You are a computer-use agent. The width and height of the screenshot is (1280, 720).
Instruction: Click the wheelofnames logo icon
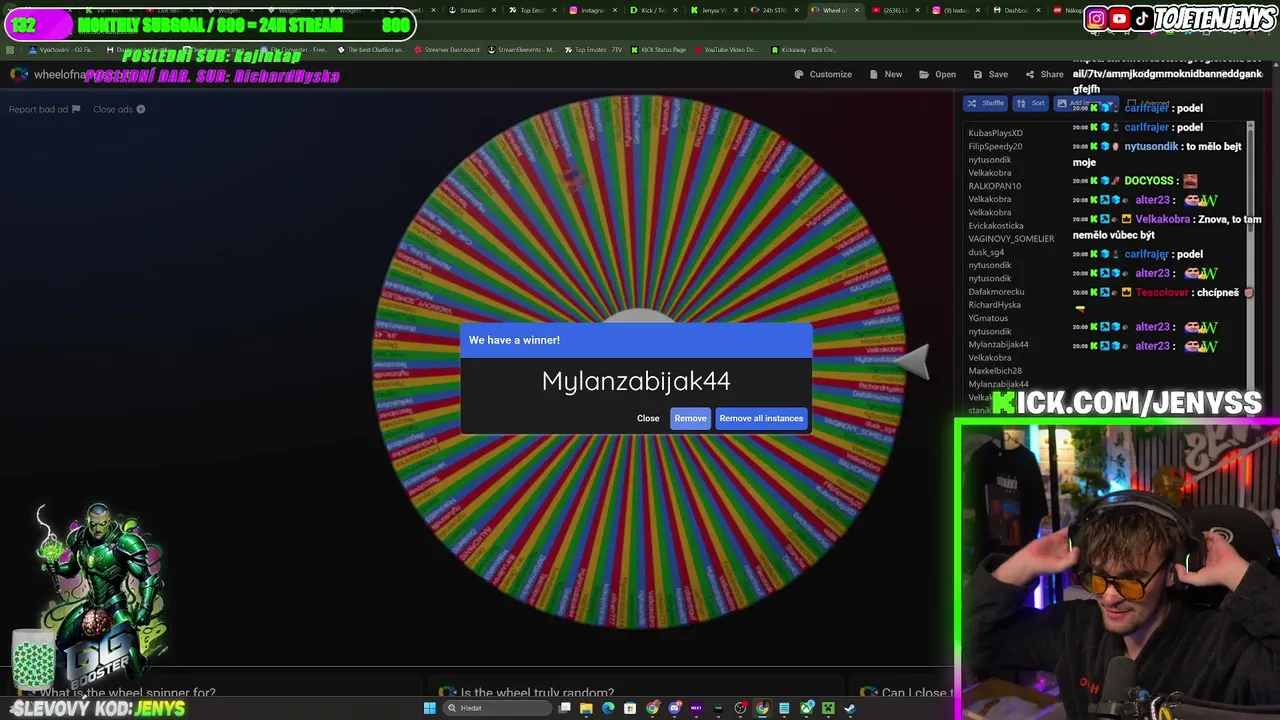click(x=19, y=74)
